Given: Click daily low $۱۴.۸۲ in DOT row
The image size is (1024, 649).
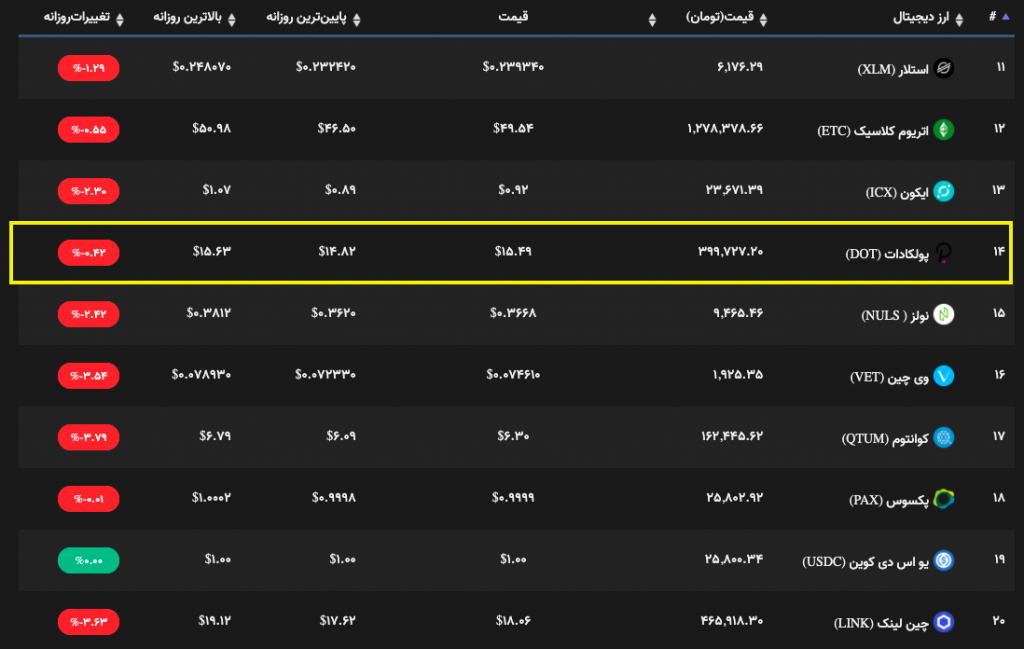Looking at the screenshot, I should tap(337, 251).
